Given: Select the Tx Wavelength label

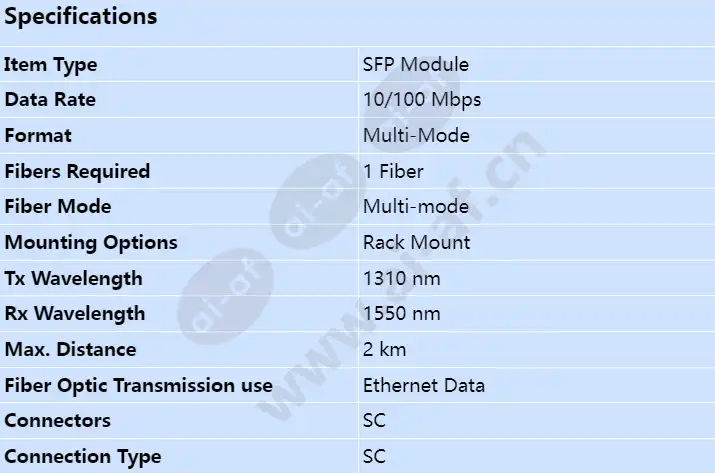Looking at the screenshot, I should (x=73, y=278).
